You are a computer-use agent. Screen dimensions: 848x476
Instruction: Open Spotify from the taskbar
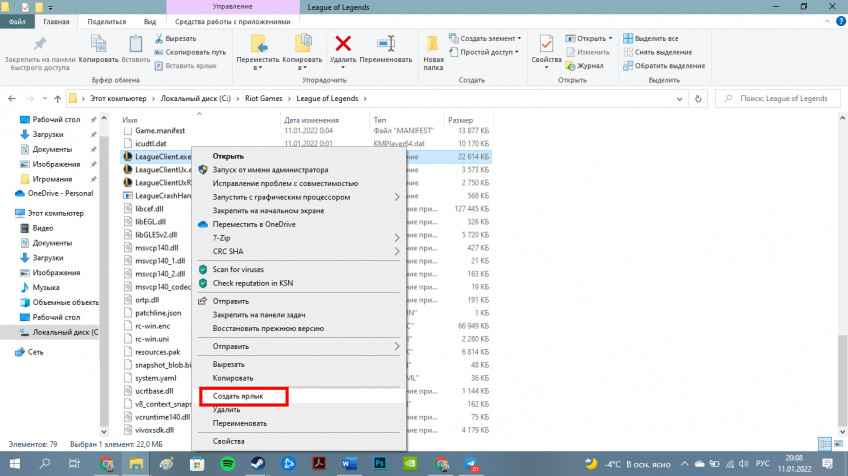point(228,464)
